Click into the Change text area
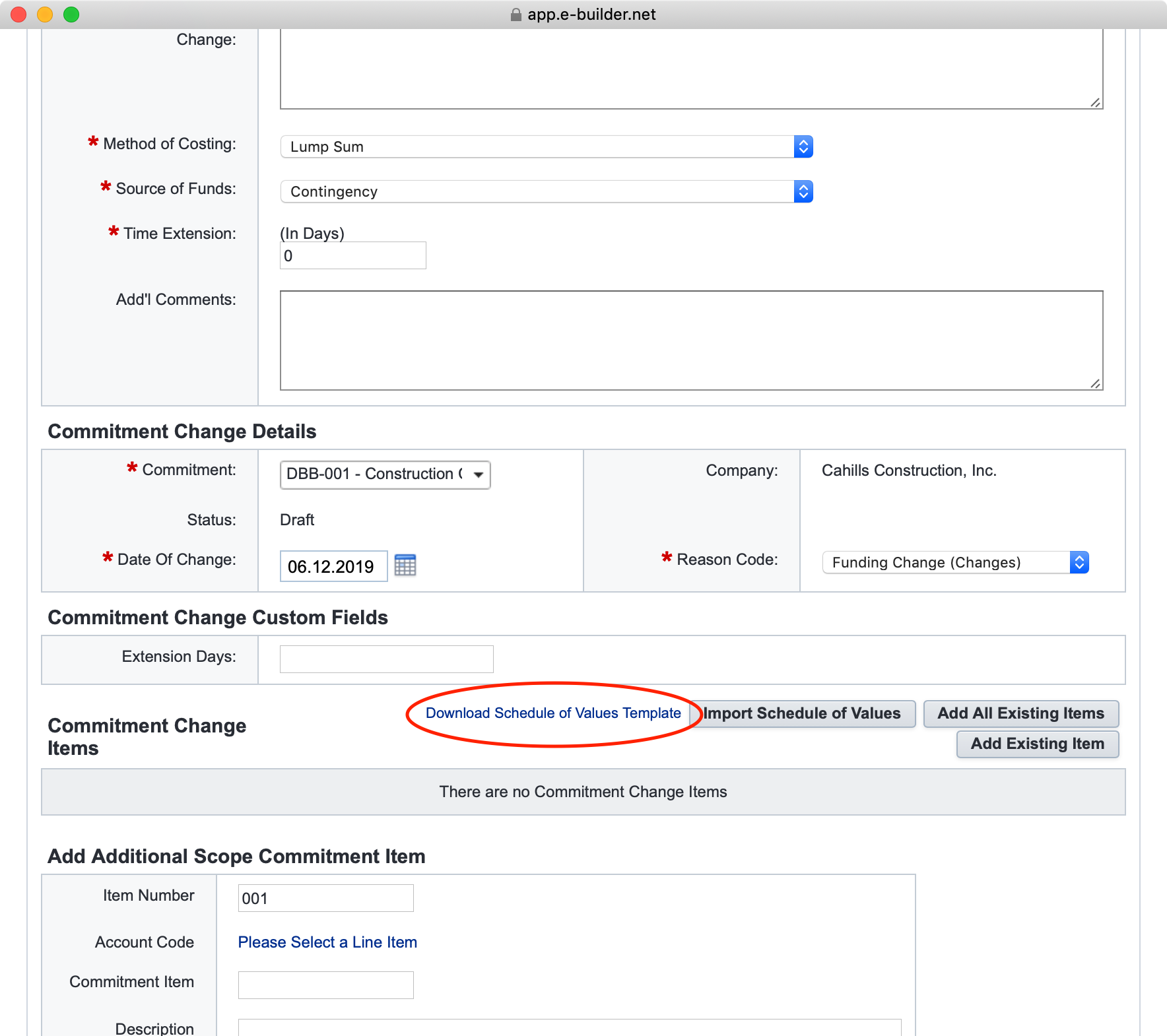 coord(692,69)
